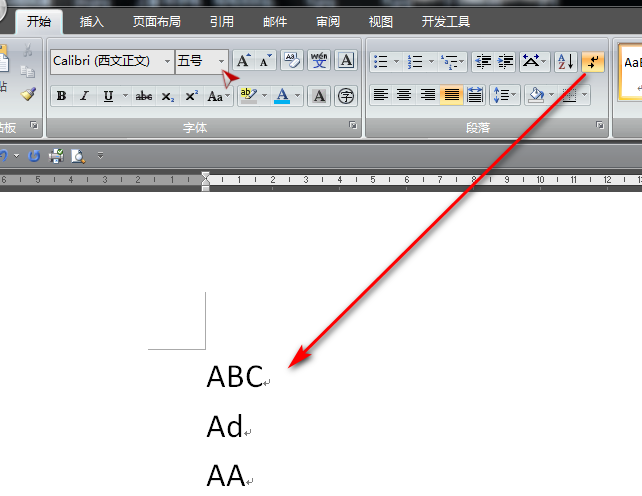Switch to the 引用 tab

(222, 21)
